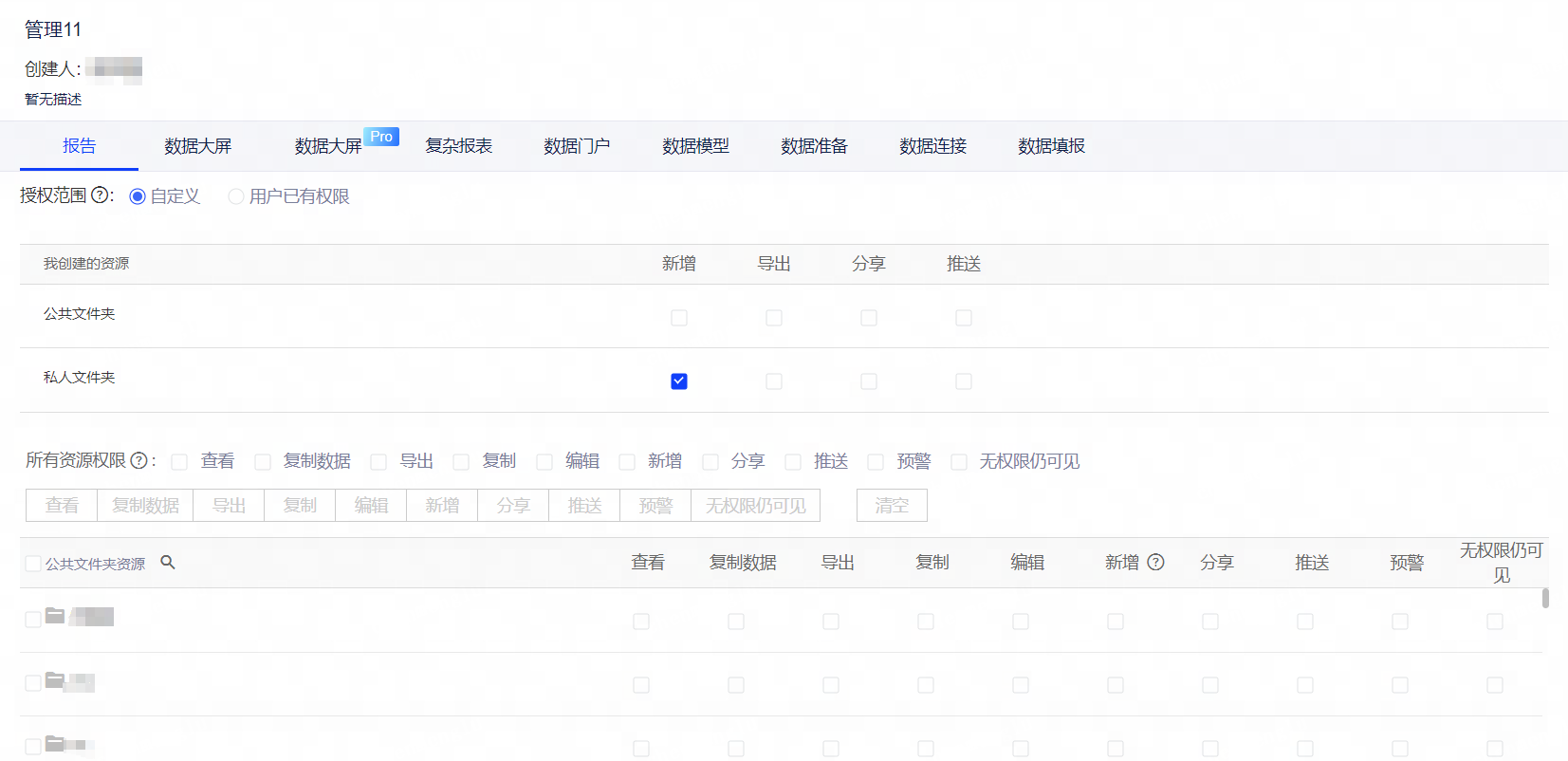1568x761 pixels.
Task: Check 导出 for 公共文件夹 row
Action: pyautogui.click(x=774, y=318)
